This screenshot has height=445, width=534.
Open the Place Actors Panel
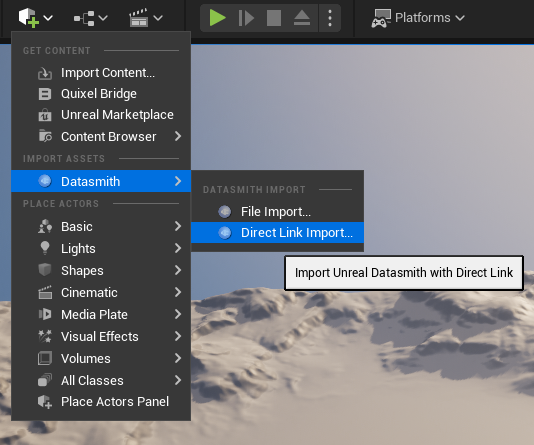click(x=101, y=402)
